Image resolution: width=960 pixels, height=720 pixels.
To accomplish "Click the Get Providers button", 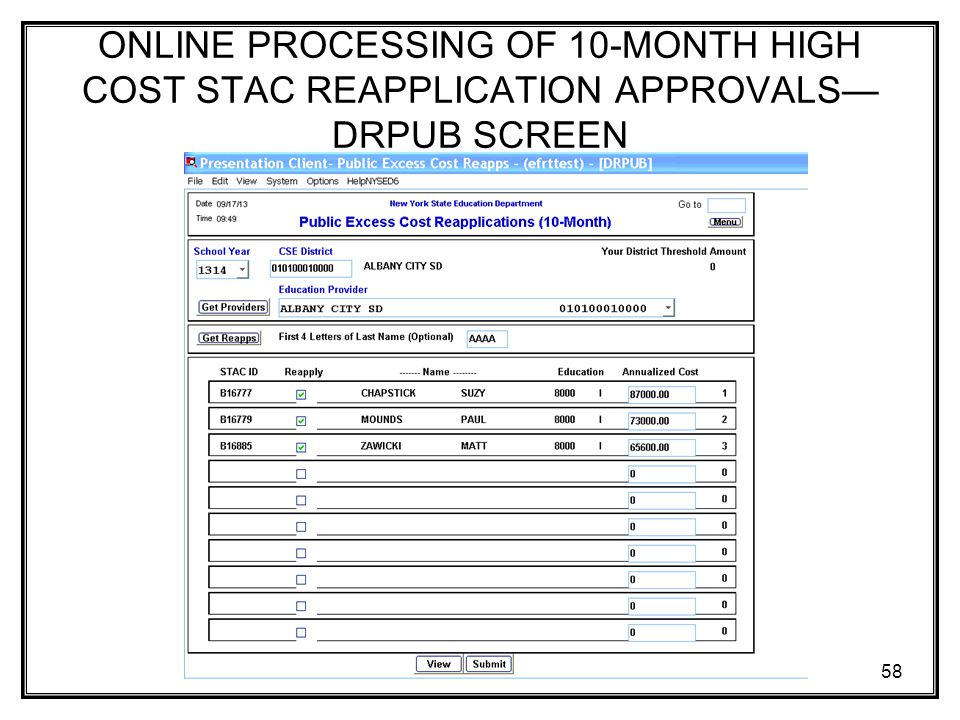I will 233,307.
